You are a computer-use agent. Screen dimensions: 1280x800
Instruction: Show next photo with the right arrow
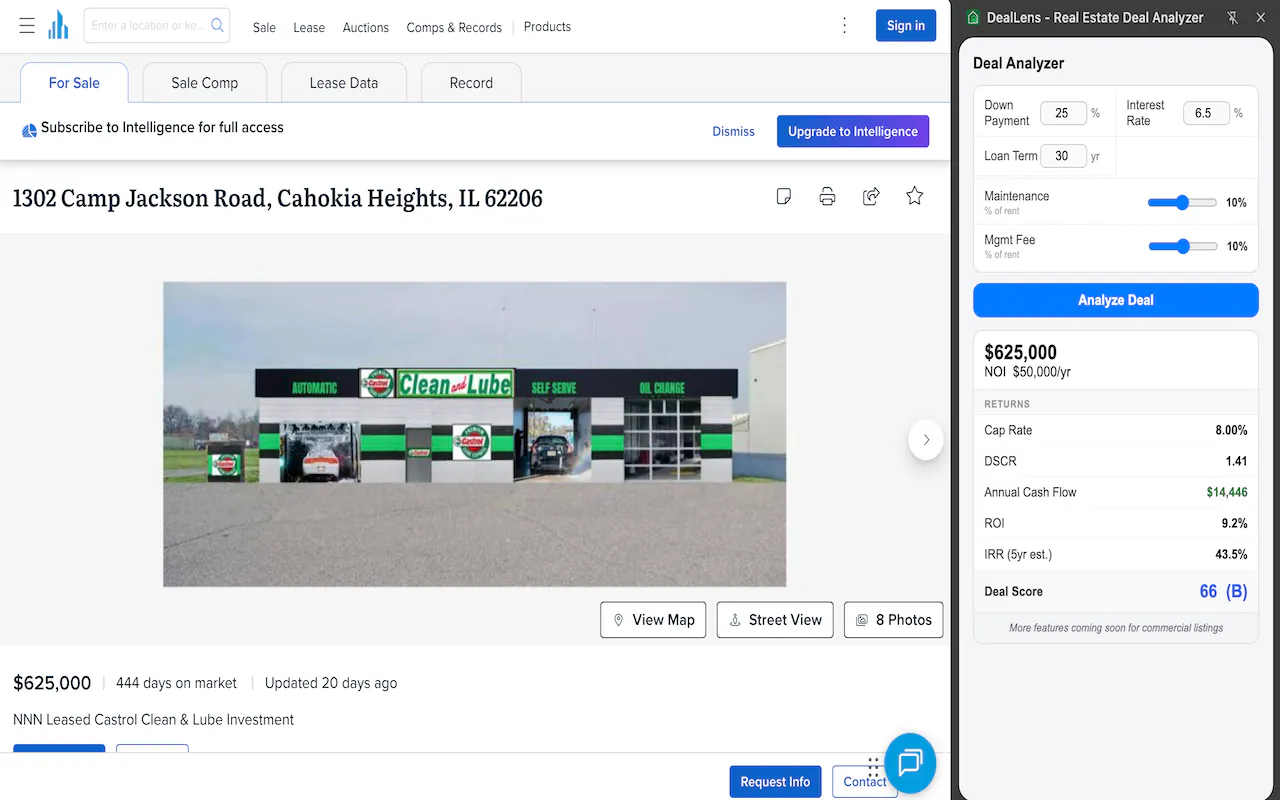926,440
